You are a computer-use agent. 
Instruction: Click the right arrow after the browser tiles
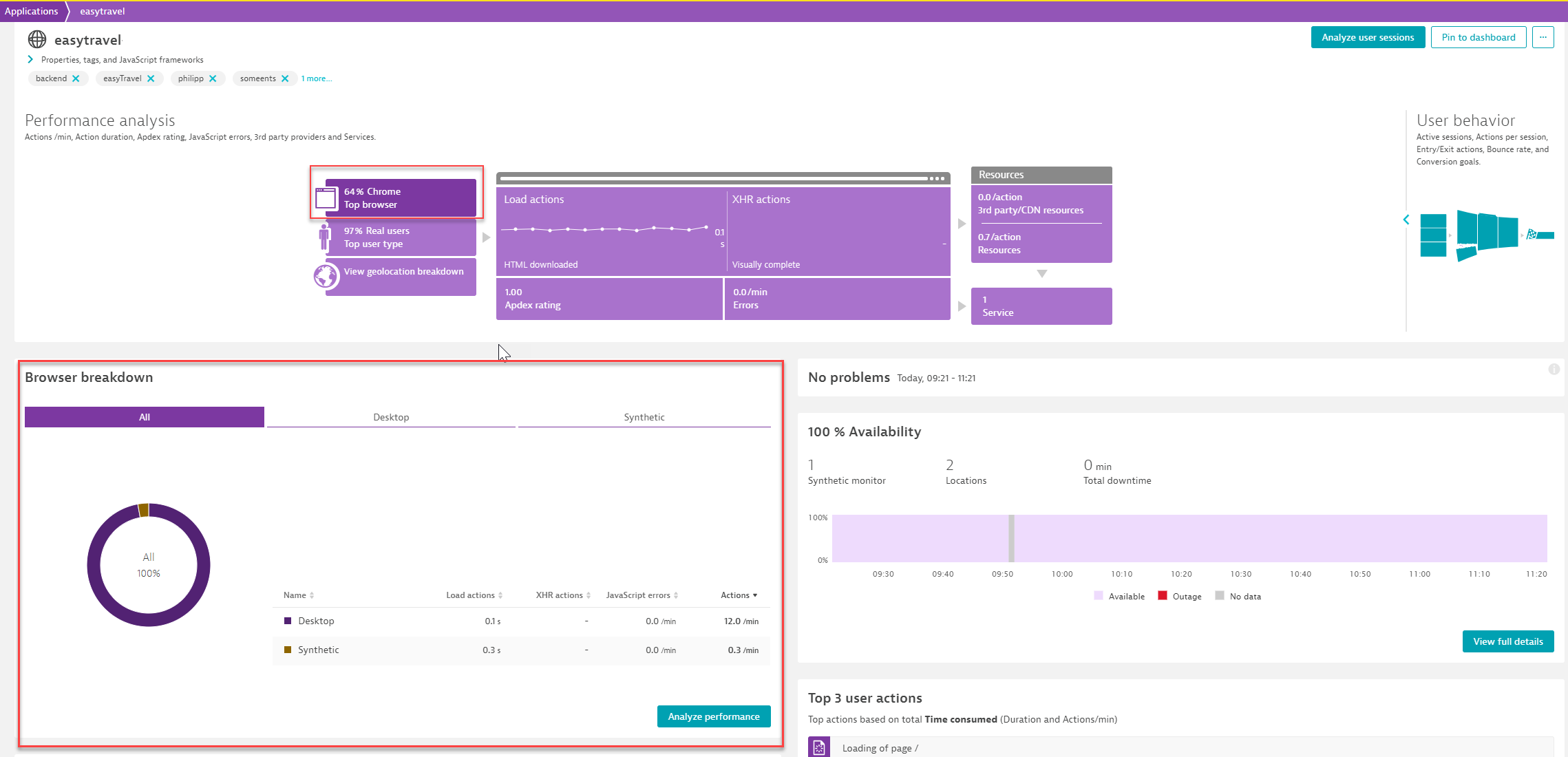point(486,237)
